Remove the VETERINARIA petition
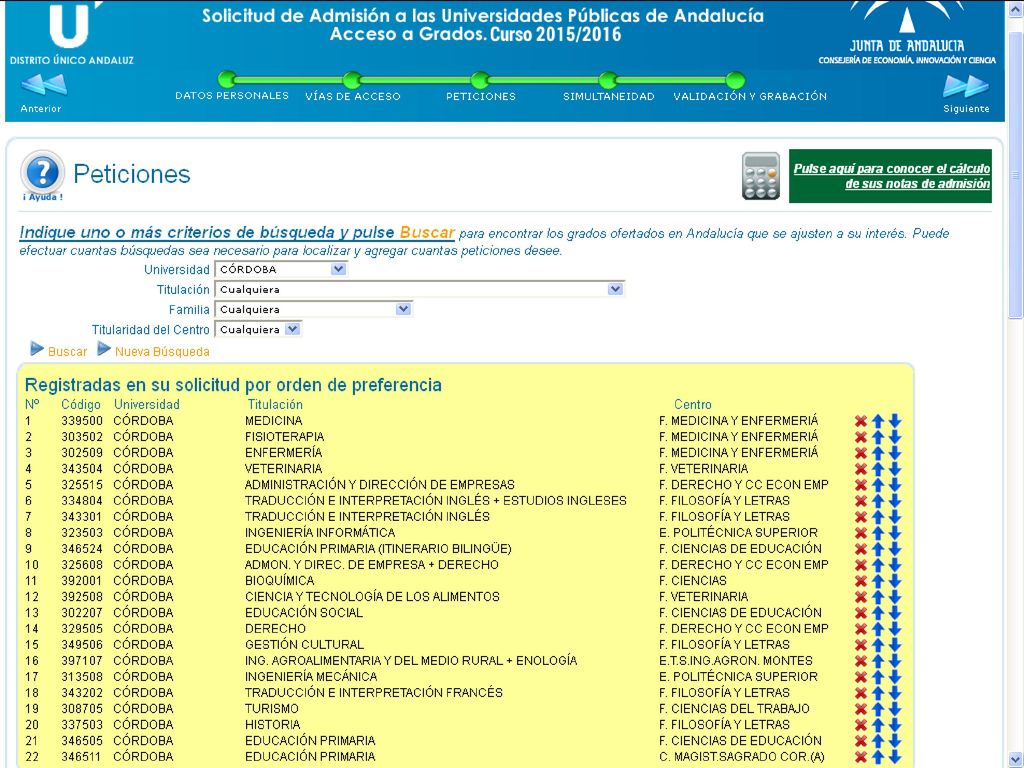 861,469
